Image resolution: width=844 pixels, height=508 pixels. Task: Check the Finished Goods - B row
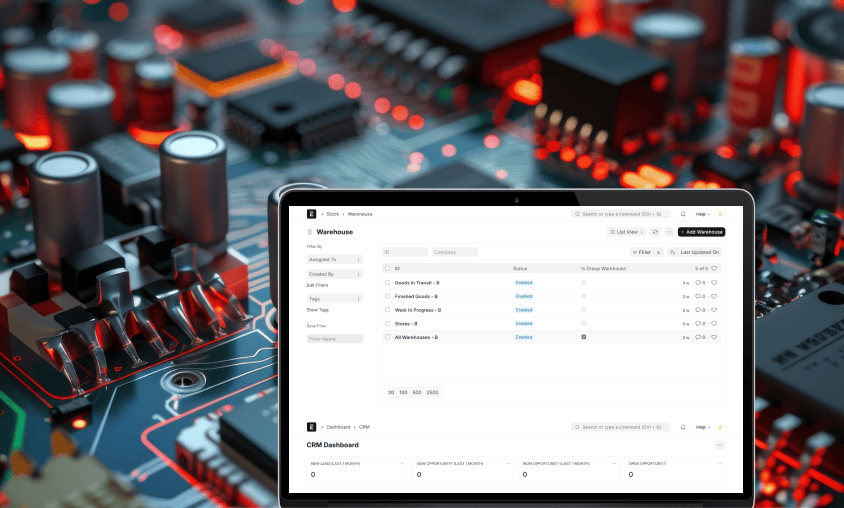coord(388,297)
